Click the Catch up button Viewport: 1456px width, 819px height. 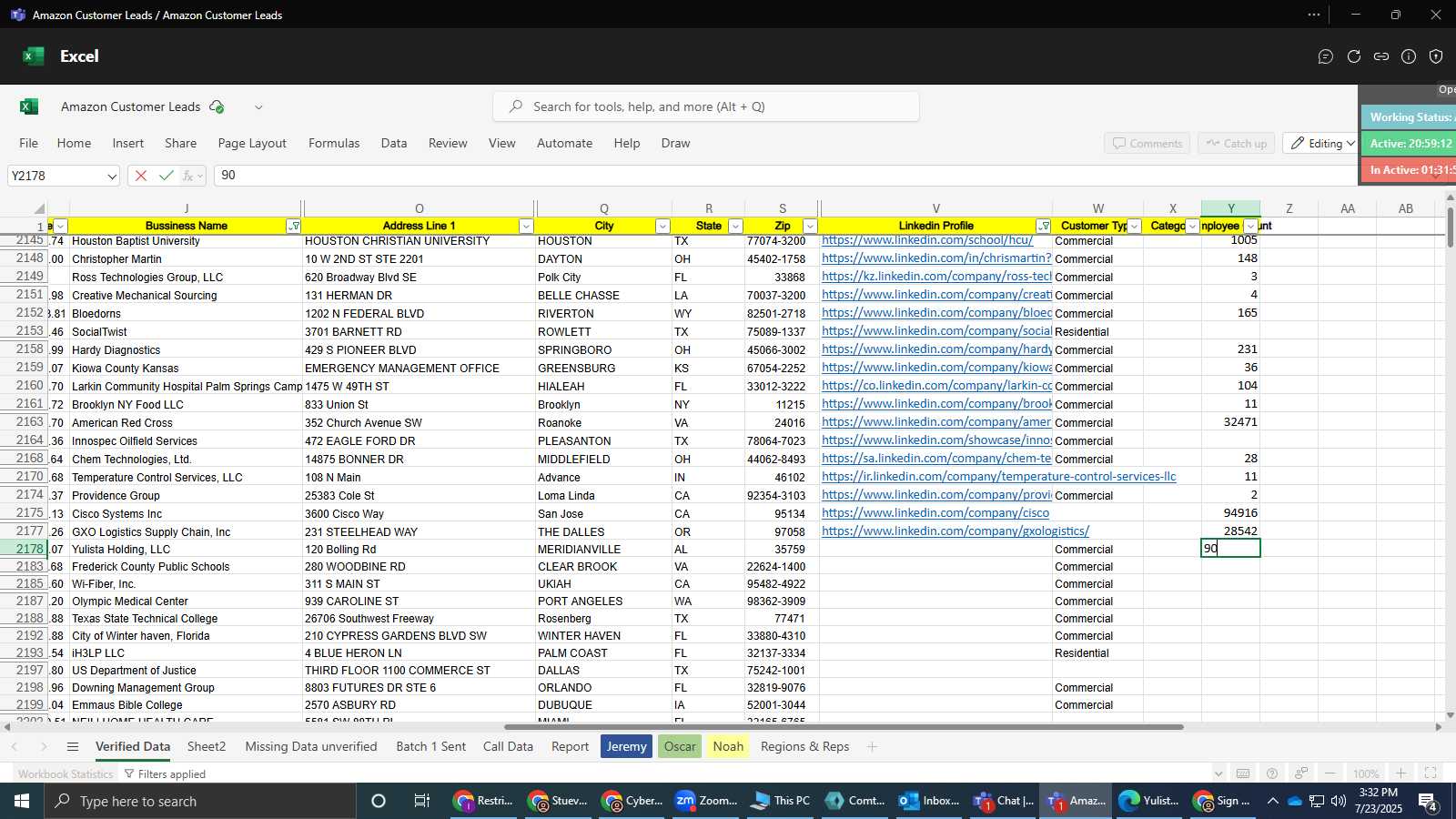pos(1237,143)
